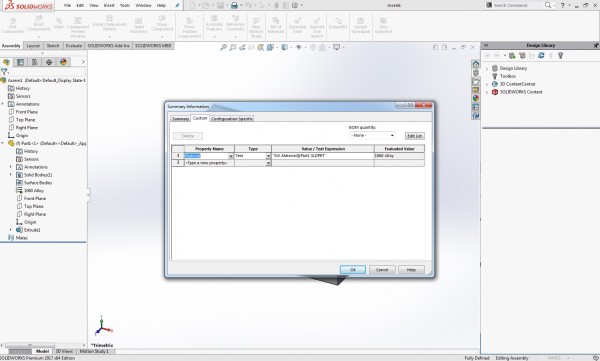Switch to the Summary tab
This screenshot has width=600, height=361.
[x=180, y=119]
